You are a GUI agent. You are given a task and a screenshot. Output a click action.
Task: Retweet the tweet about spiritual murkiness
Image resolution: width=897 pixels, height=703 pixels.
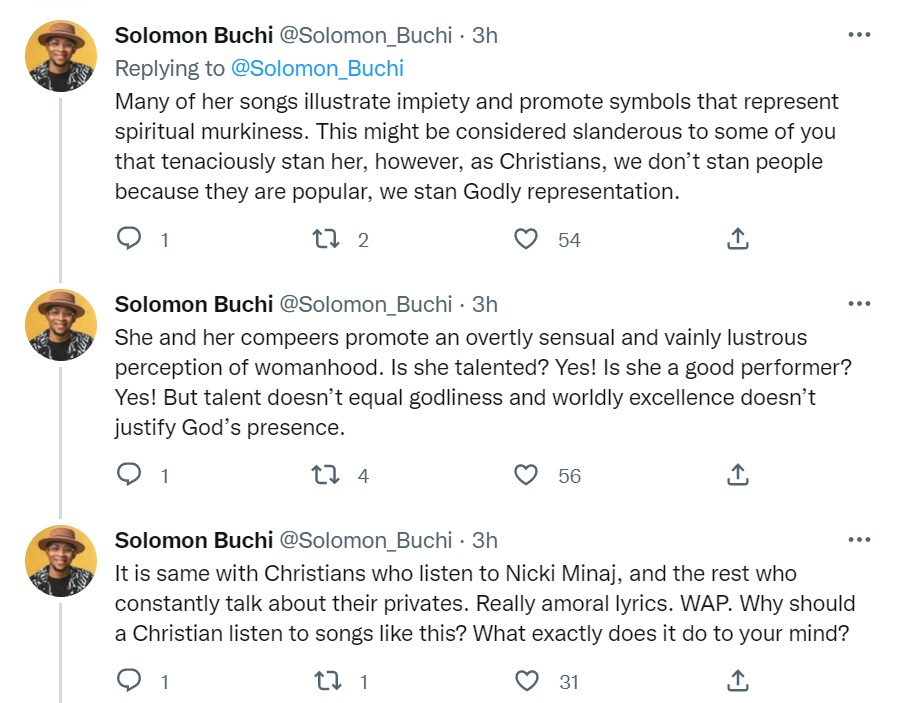[x=326, y=240]
